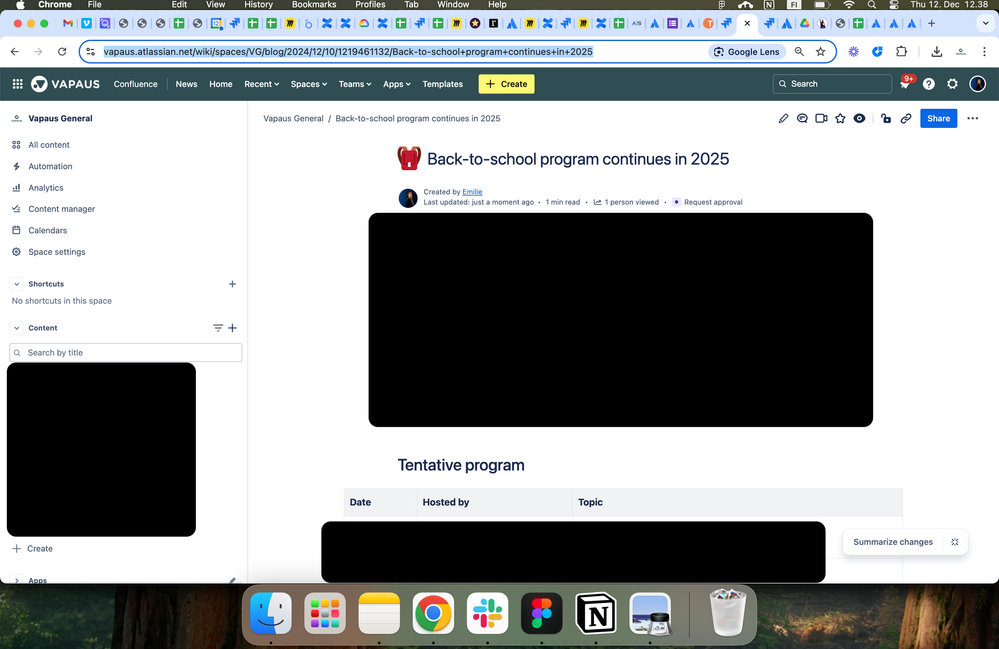Toggle the notifications bell badge
Image resolution: width=999 pixels, height=649 pixels.
(x=905, y=84)
